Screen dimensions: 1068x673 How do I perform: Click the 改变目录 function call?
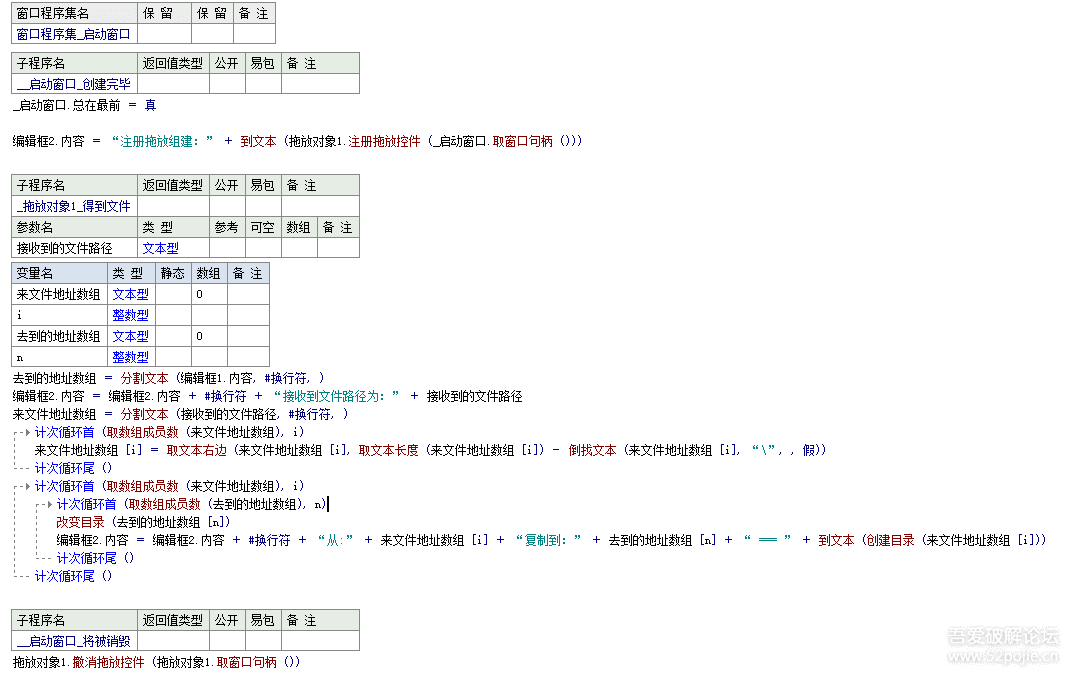80,521
